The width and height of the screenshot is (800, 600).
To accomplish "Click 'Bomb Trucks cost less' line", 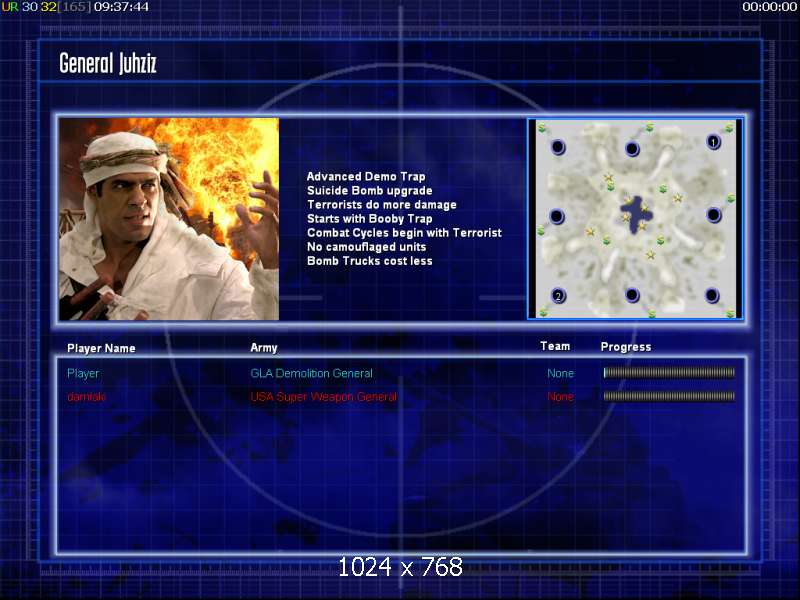I will tap(369, 261).
